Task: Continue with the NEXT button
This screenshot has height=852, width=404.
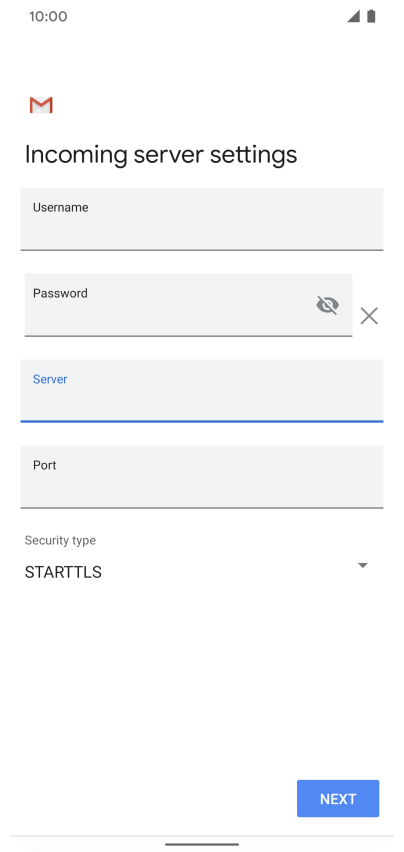Action: click(x=338, y=799)
